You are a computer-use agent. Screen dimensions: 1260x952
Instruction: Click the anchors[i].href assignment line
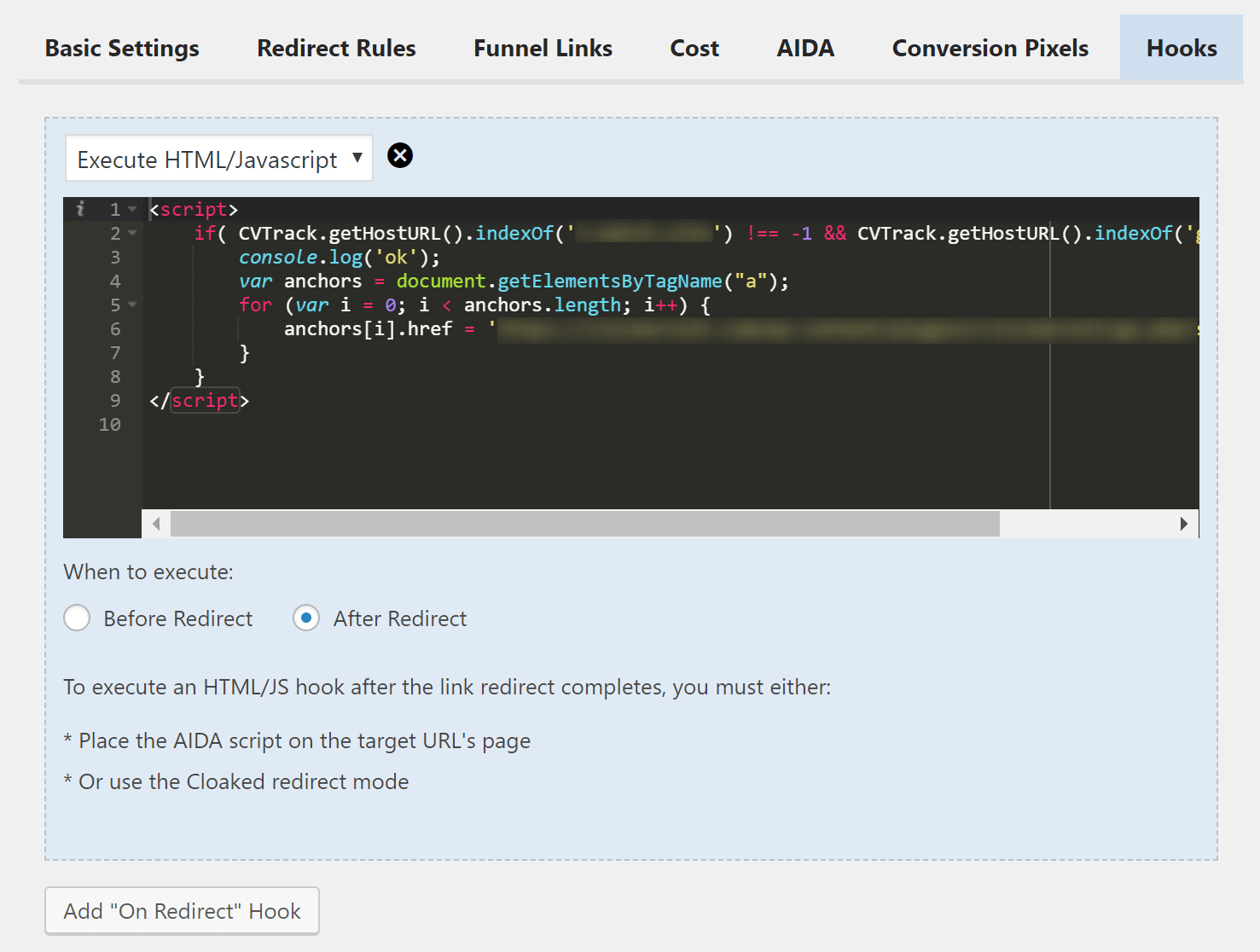[x=740, y=328]
